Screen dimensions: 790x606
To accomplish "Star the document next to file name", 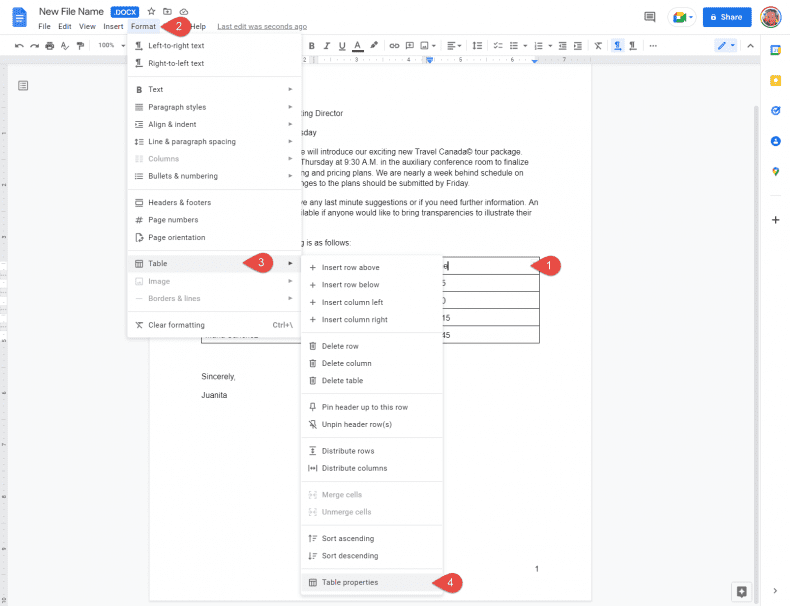I will point(151,11).
